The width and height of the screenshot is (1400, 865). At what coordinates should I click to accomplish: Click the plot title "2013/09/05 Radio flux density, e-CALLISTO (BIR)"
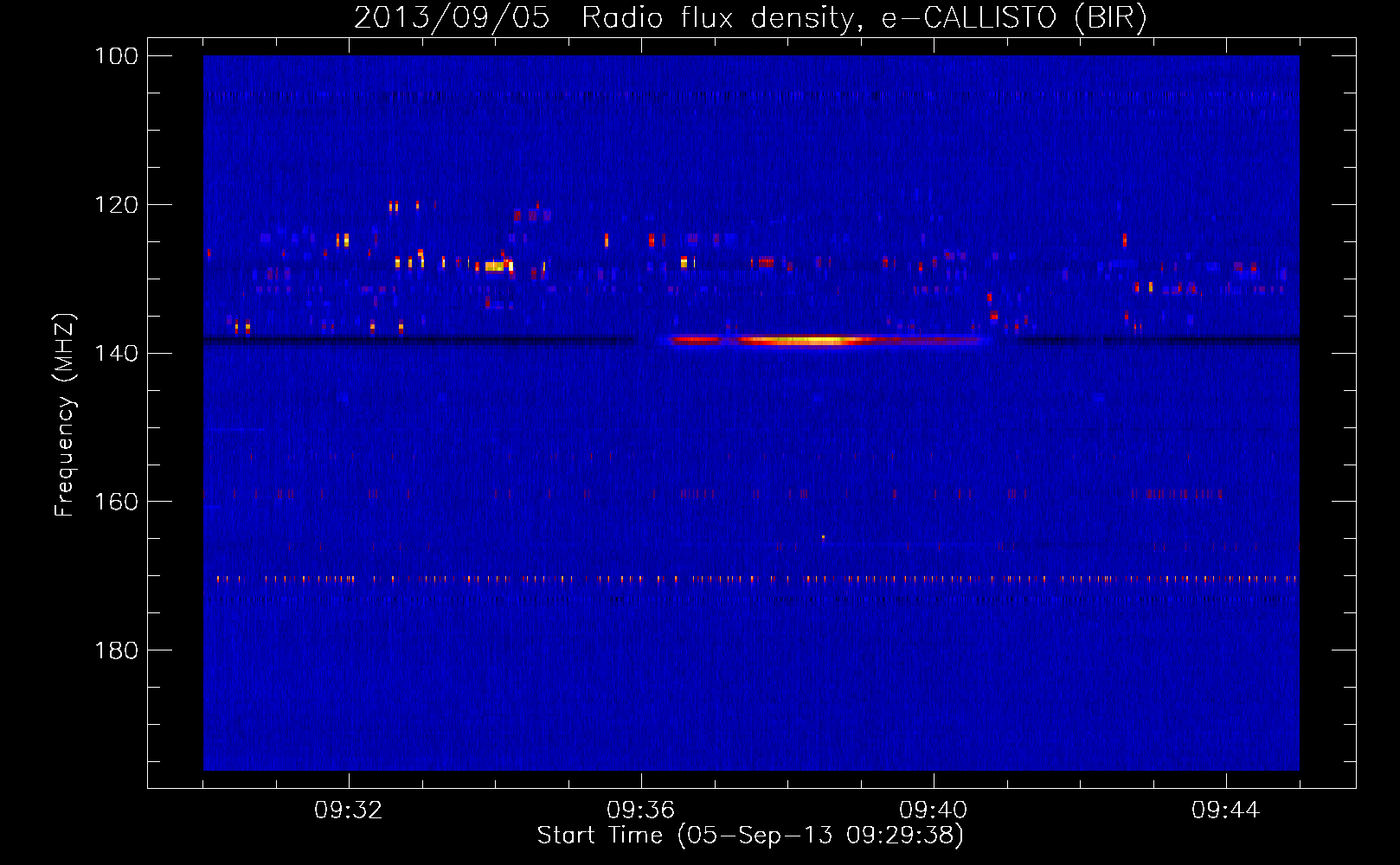pyautogui.click(x=750, y=17)
